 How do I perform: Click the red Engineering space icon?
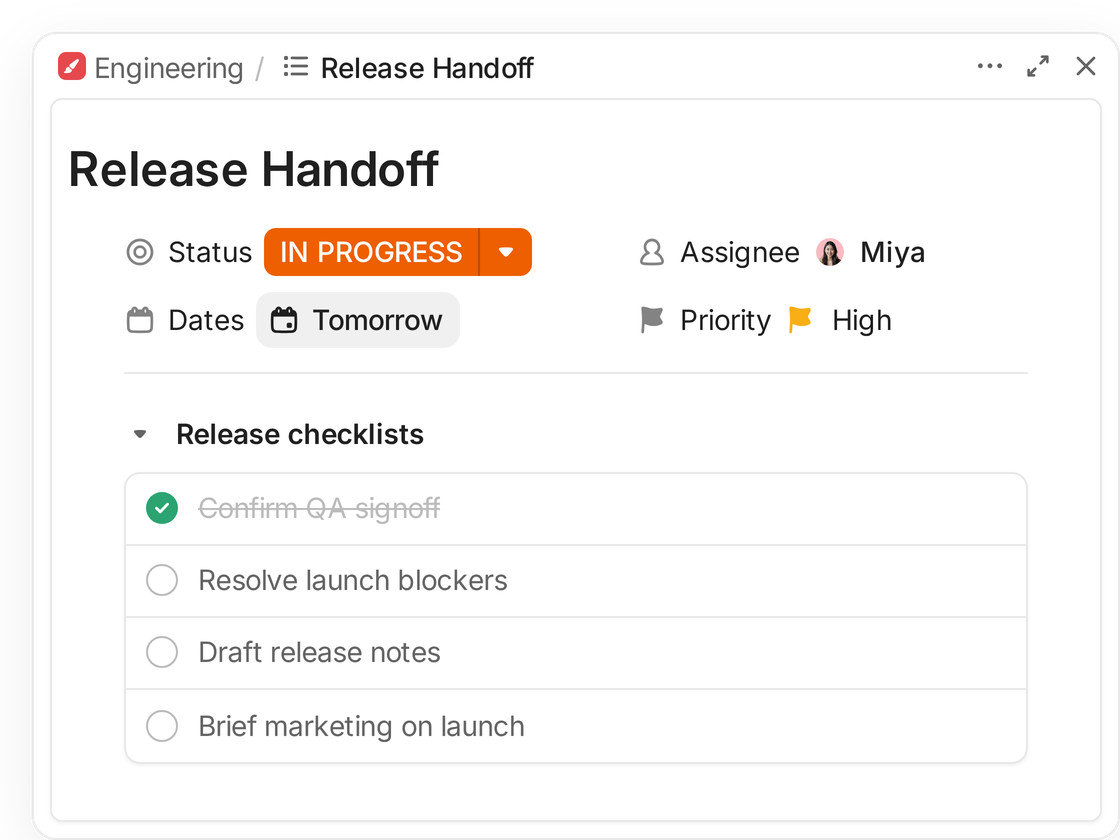(71, 66)
